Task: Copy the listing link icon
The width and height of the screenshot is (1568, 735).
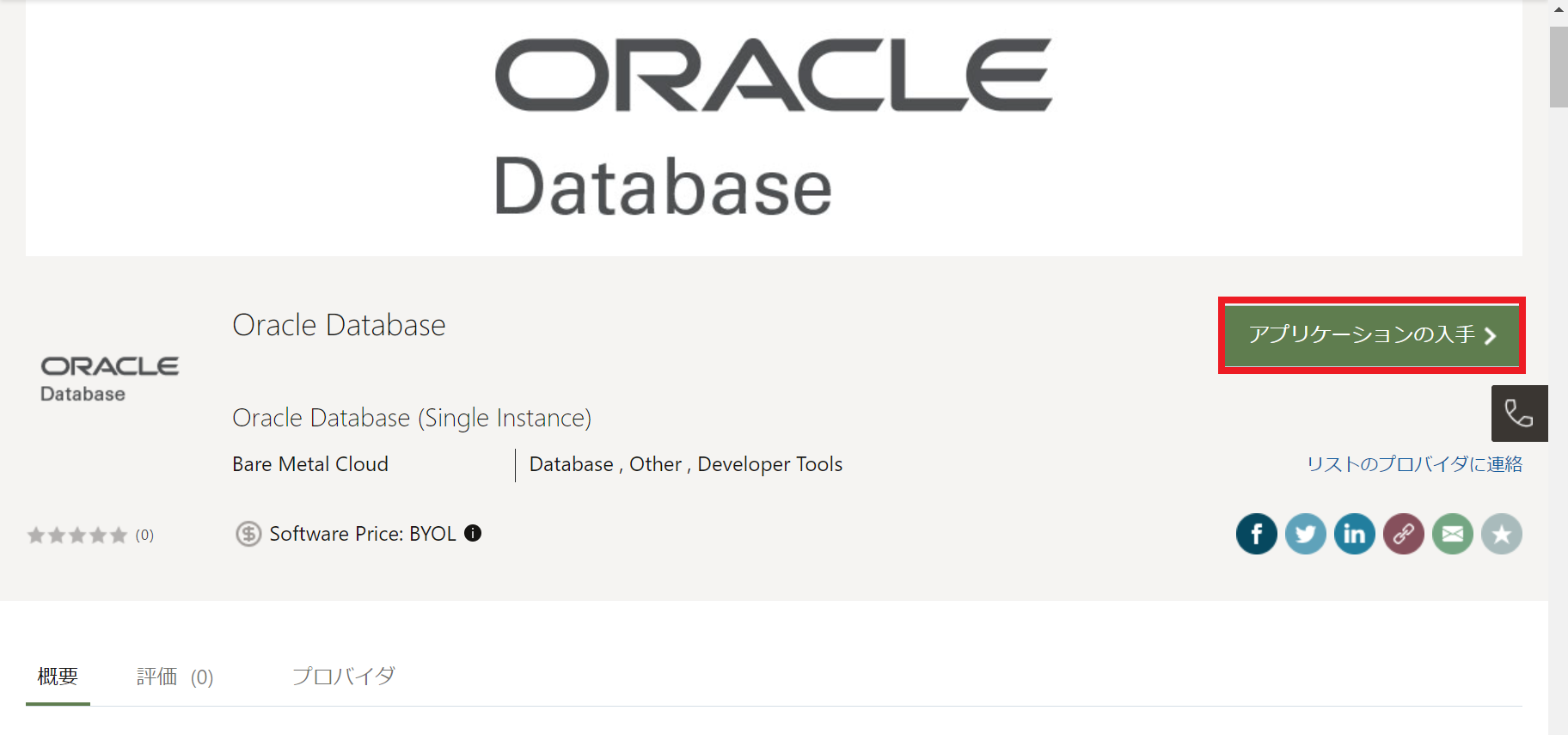Action: (x=1403, y=534)
